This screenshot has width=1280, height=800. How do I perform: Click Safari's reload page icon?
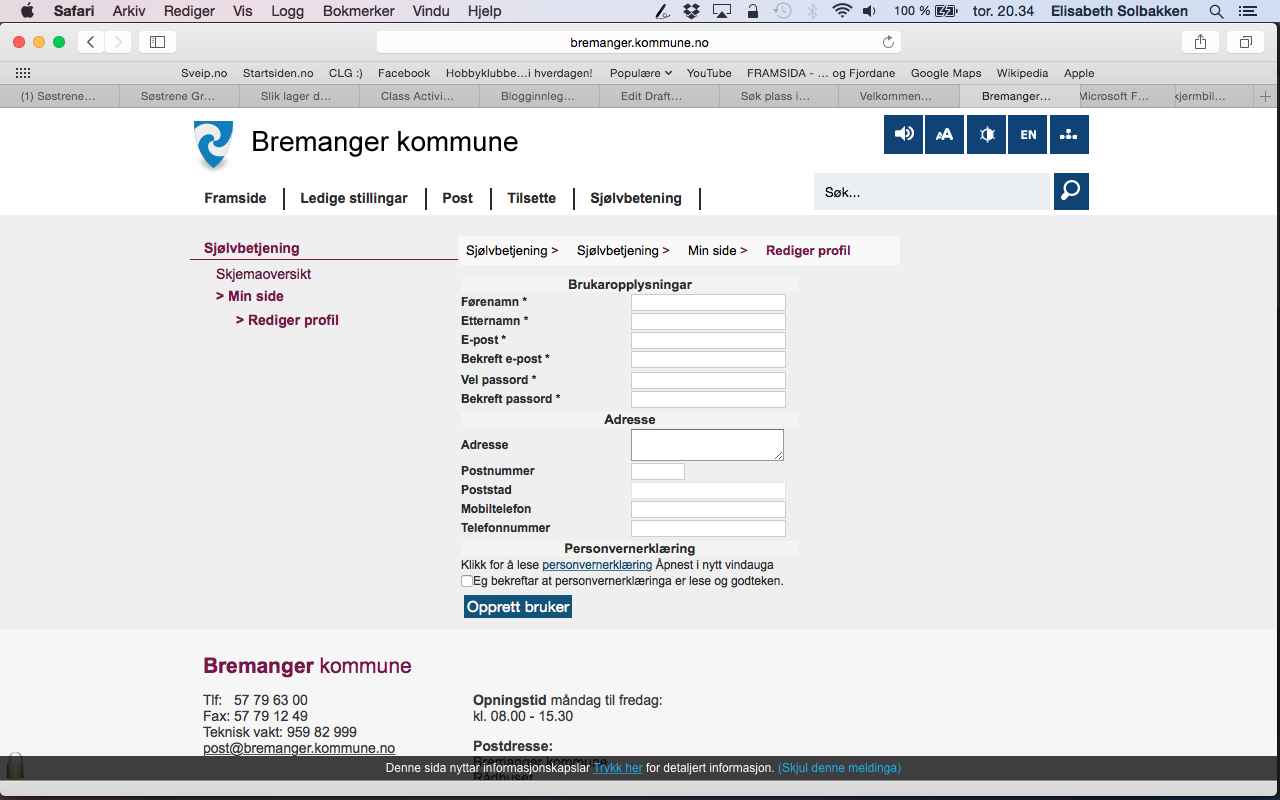(888, 42)
